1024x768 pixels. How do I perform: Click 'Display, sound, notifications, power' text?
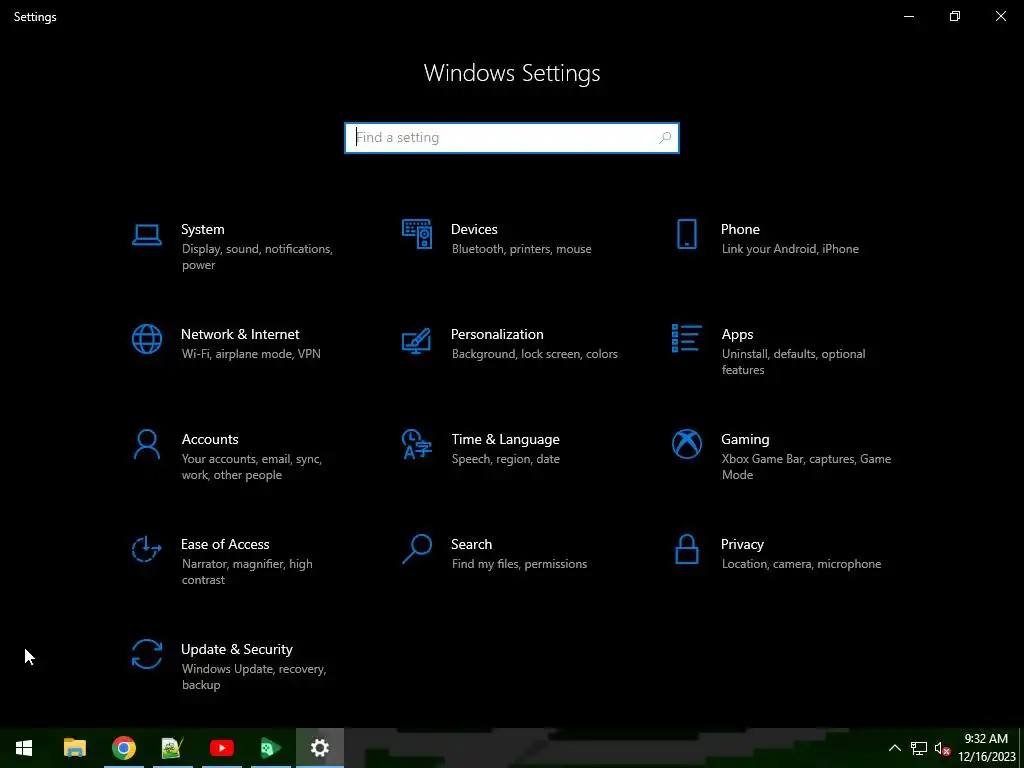click(x=257, y=257)
